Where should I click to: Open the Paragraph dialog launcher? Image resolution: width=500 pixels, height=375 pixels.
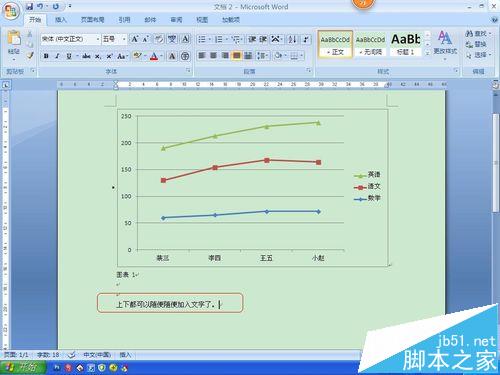309,70
